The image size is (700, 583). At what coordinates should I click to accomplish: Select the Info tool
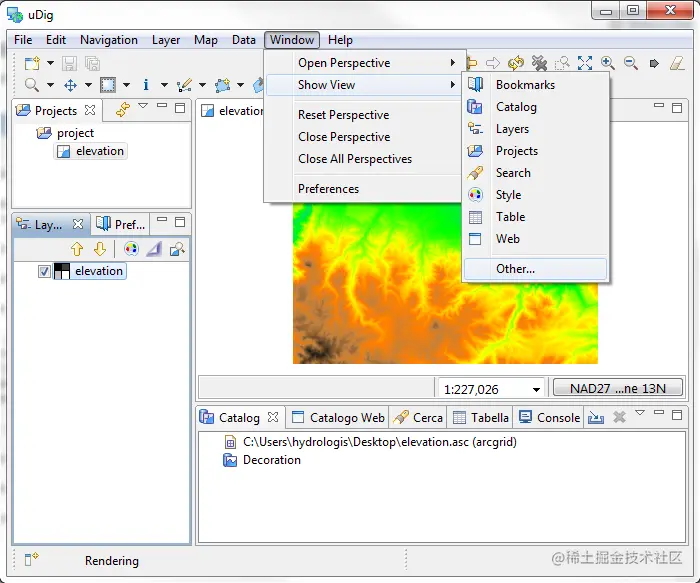pyautogui.click(x=146, y=85)
